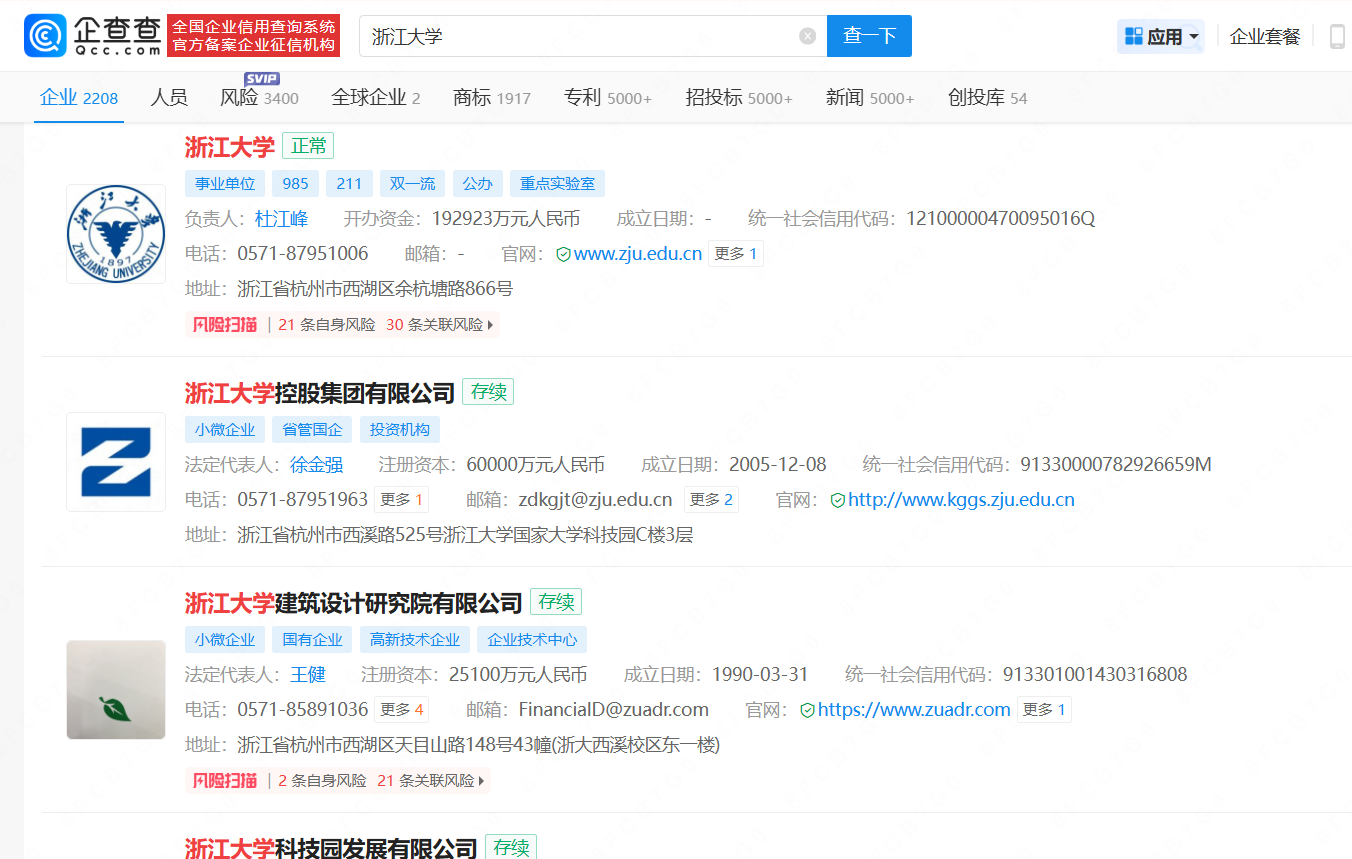Click the 高新技术企业 tag

415,640
